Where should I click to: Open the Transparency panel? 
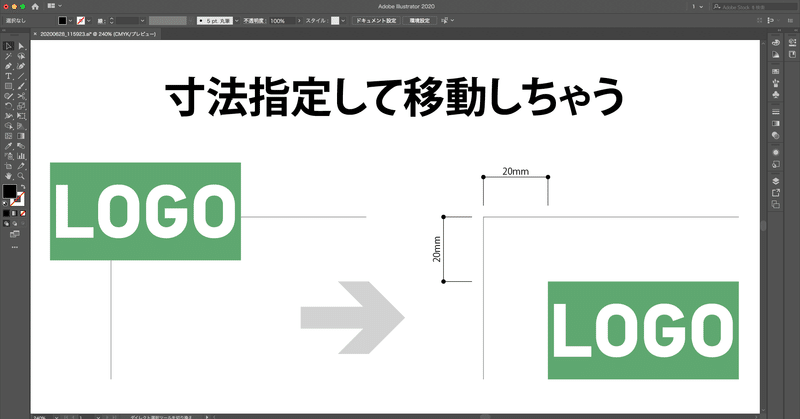point(776,135)
